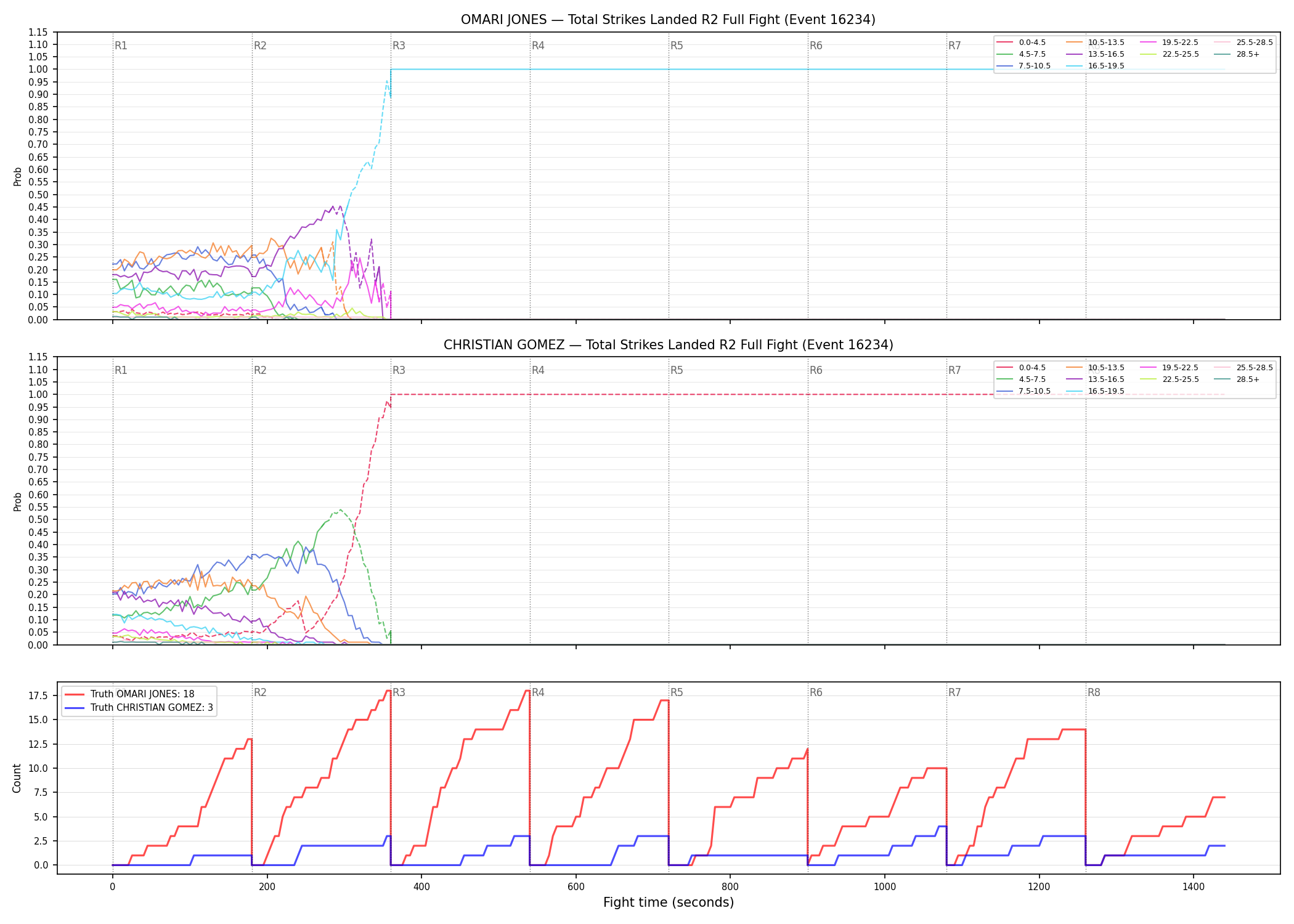Image resolution: width=1294 pixels, height=924 pixels.
Task: Click the 'Fight time (seconds)' axis label
Action: click(669, 902)
